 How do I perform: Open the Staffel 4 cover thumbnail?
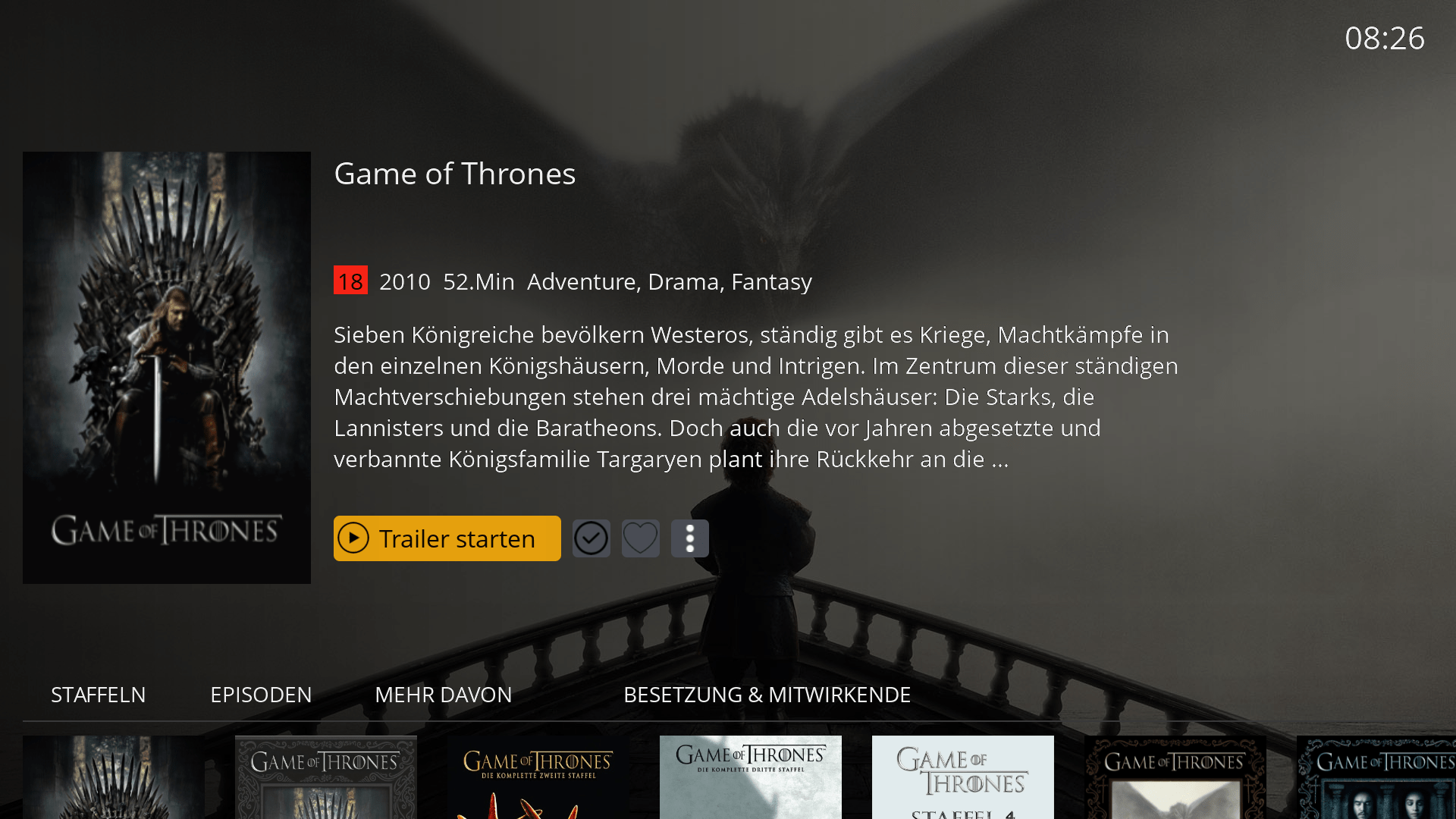tap(963, 777)
